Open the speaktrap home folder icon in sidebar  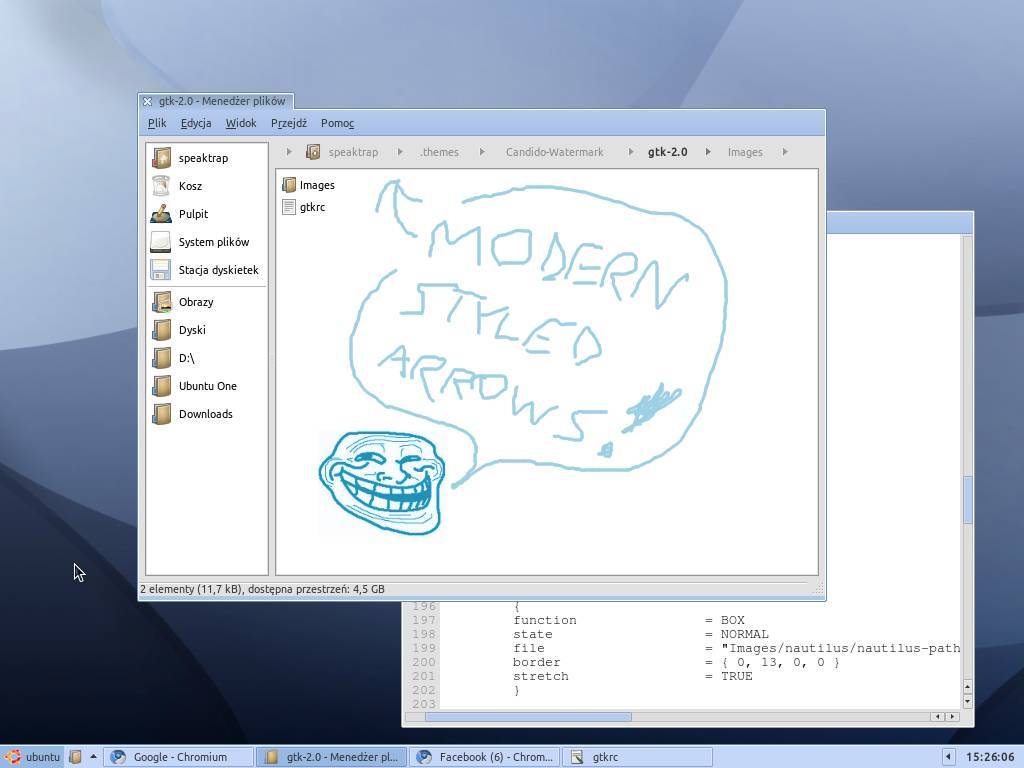click(x=161, y=158)
